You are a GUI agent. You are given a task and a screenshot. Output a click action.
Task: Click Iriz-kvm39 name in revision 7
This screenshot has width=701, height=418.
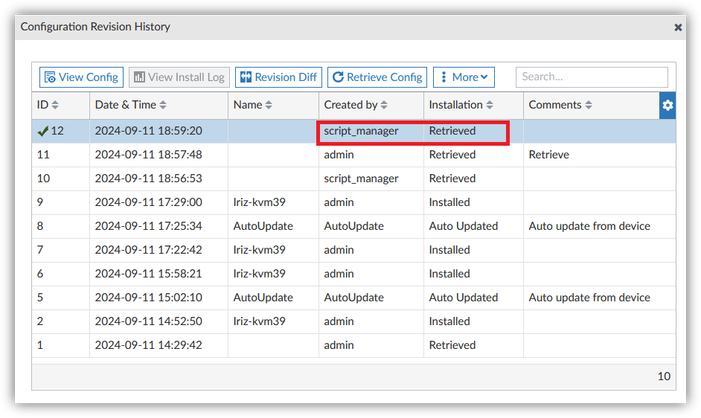(x=259, y=250)
